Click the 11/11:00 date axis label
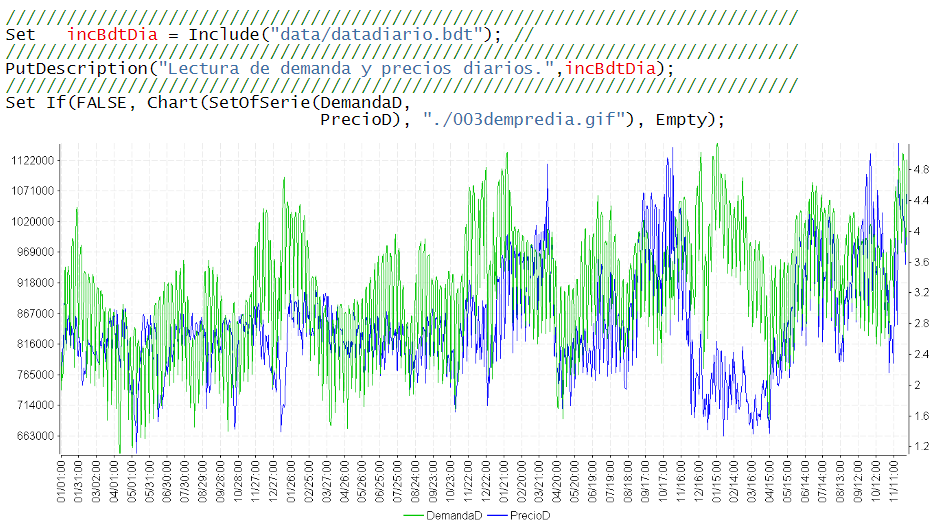Screen dimensions: 940x530 893,481
